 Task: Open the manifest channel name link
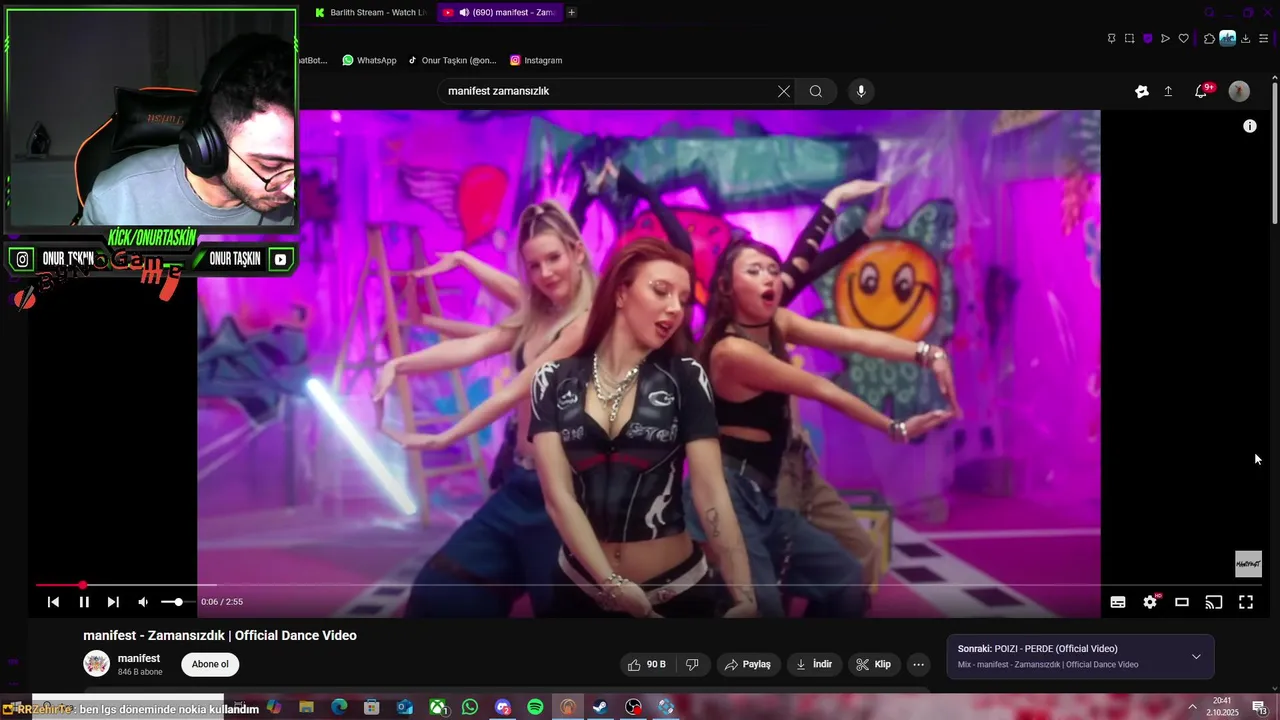pos(139,658)
